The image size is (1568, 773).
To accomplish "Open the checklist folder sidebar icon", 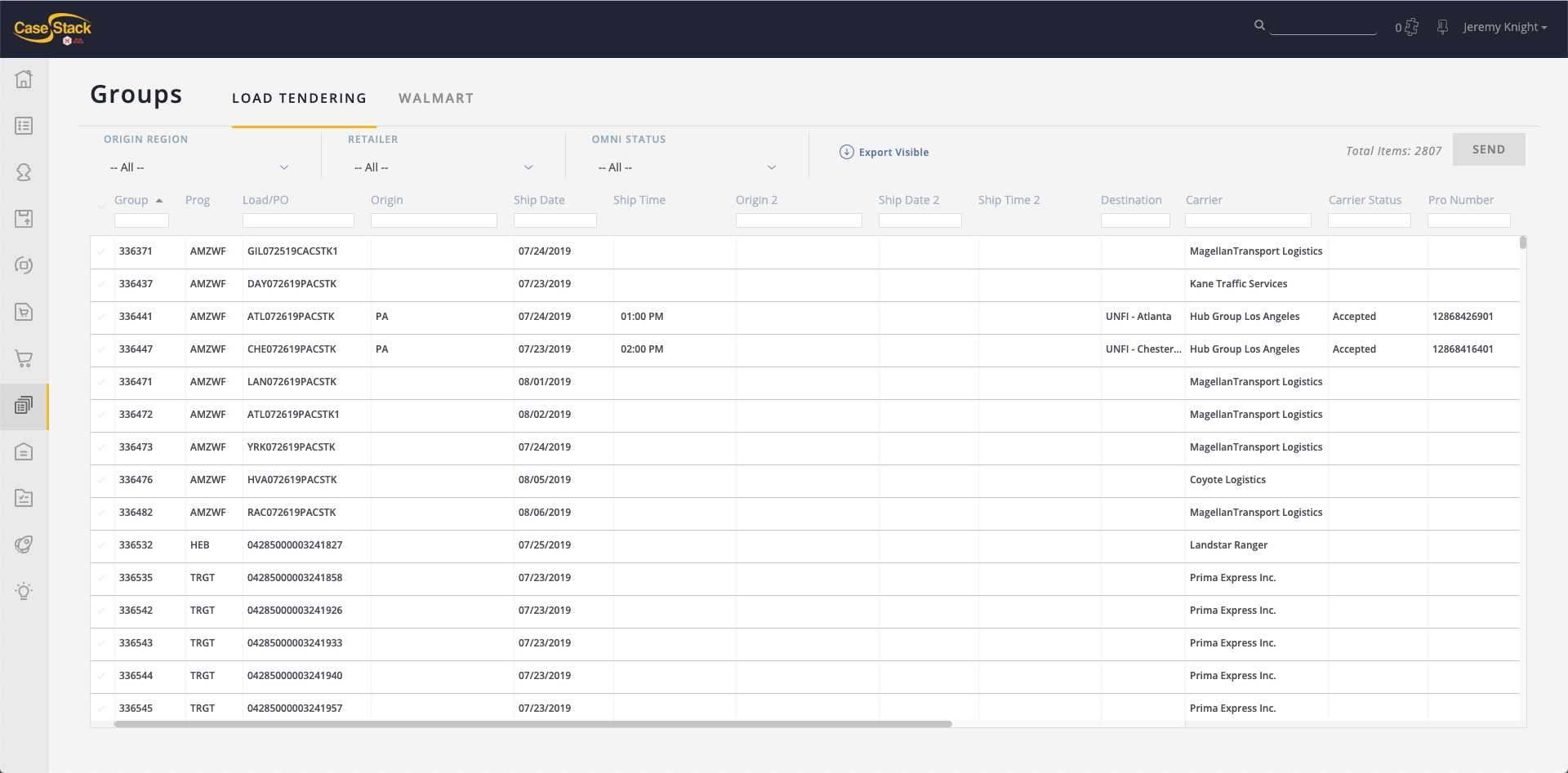I will click(x=24, y=498).
